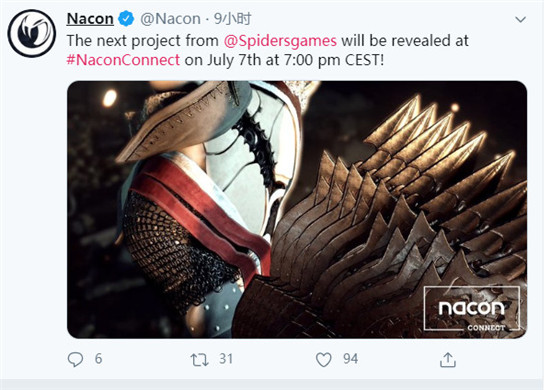Viewport: 550px width, 390px height.
Task: Click the text "The next project from"
Action: coord(143,41)
